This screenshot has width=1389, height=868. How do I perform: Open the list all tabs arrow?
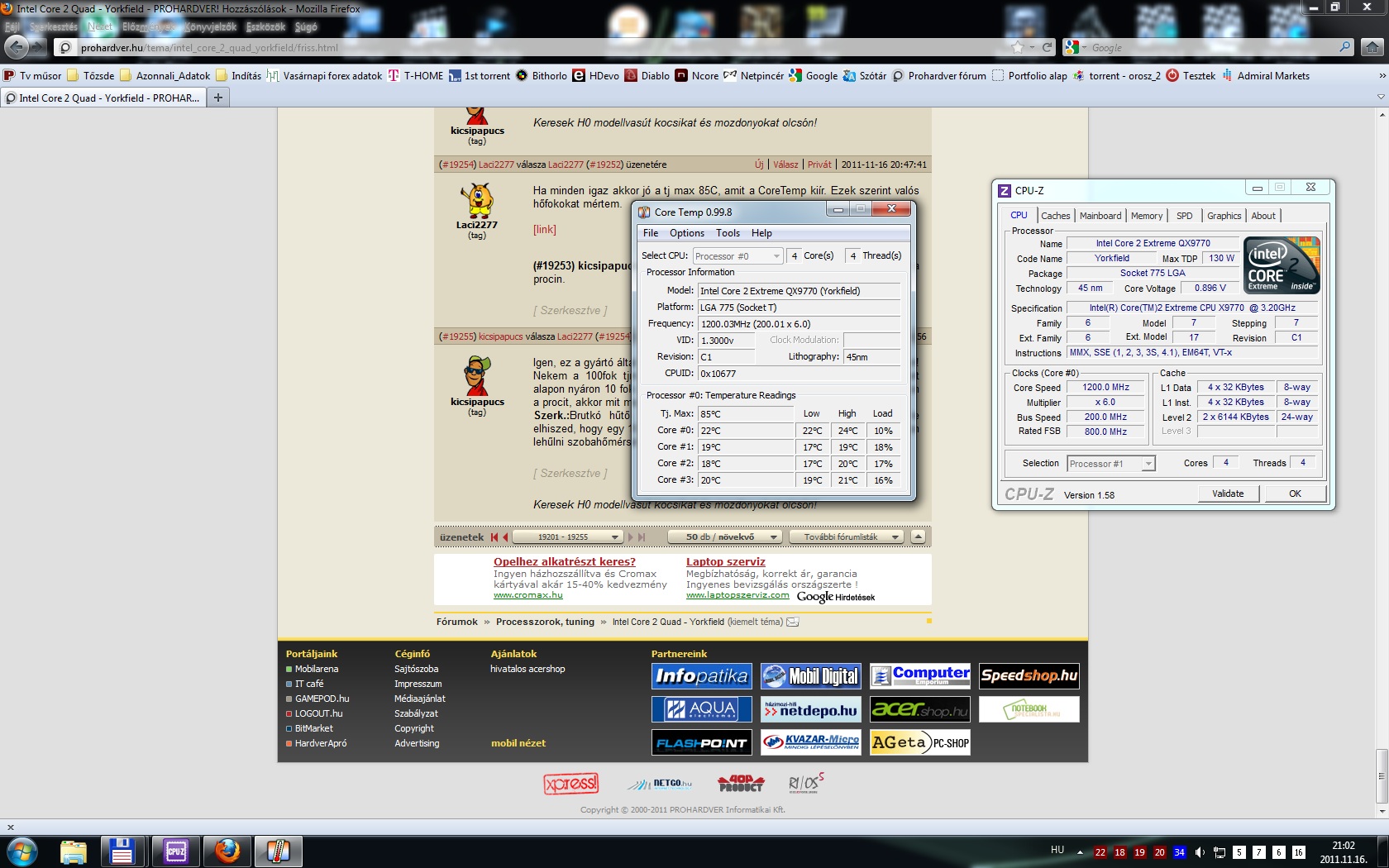click(x=1380, y=97)
